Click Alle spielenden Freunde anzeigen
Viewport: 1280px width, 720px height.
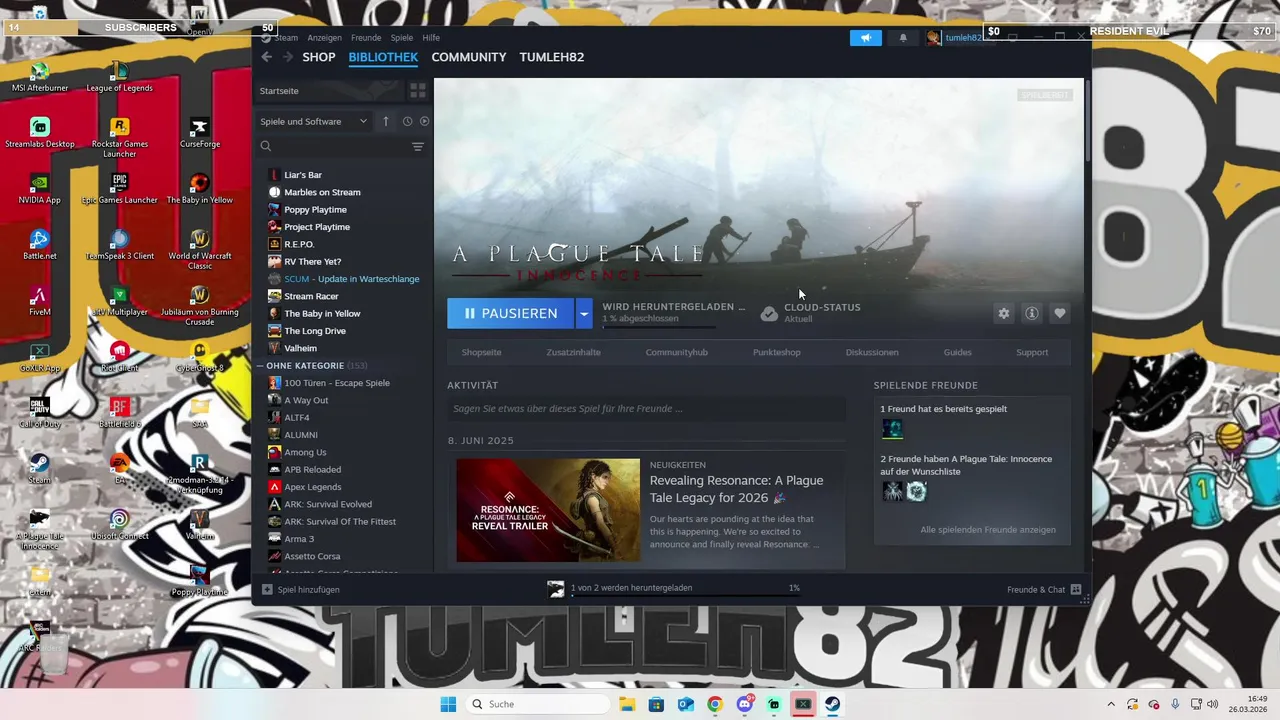(988, 530)
